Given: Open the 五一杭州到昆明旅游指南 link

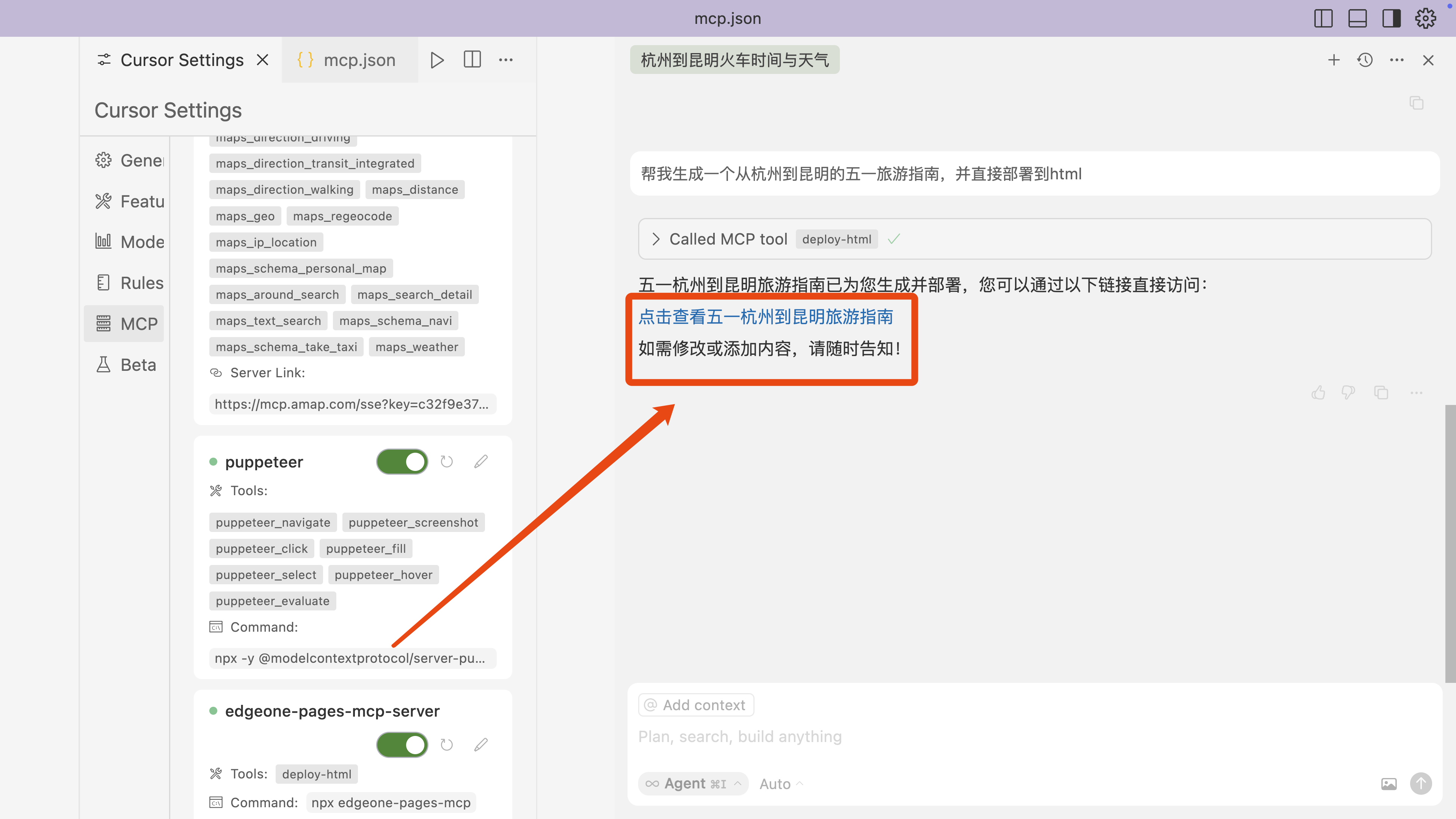Looking at the screenshot, I should point(765,317).
